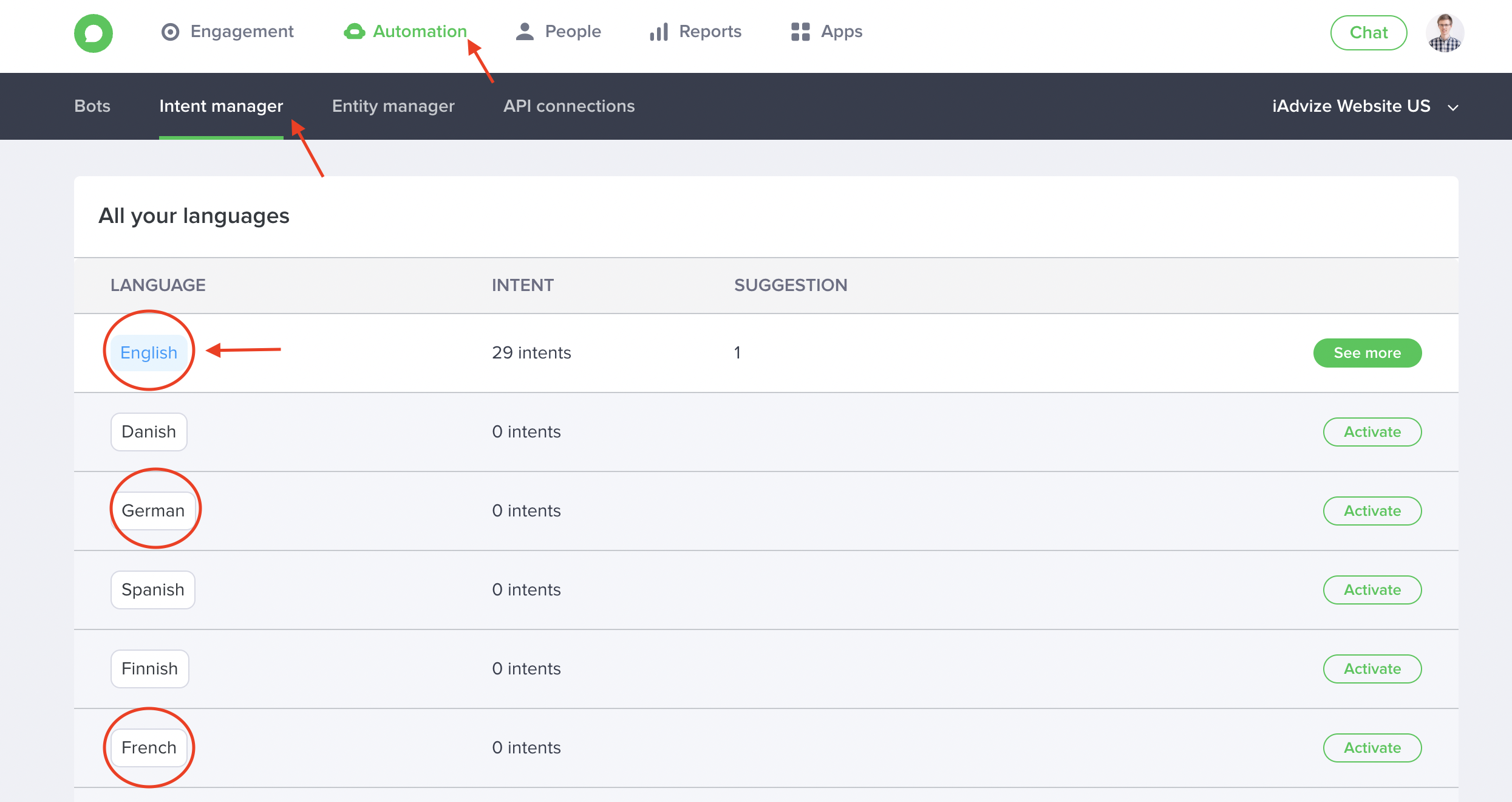Activate the German language

click(x=1372, y=511)
